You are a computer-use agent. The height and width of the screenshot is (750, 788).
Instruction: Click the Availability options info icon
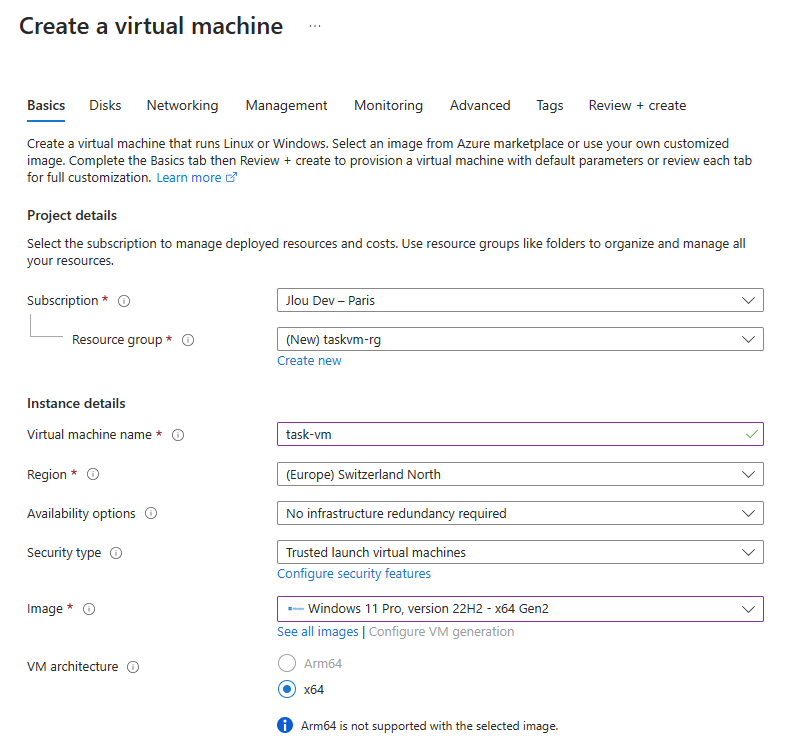[x=151, y=513]
